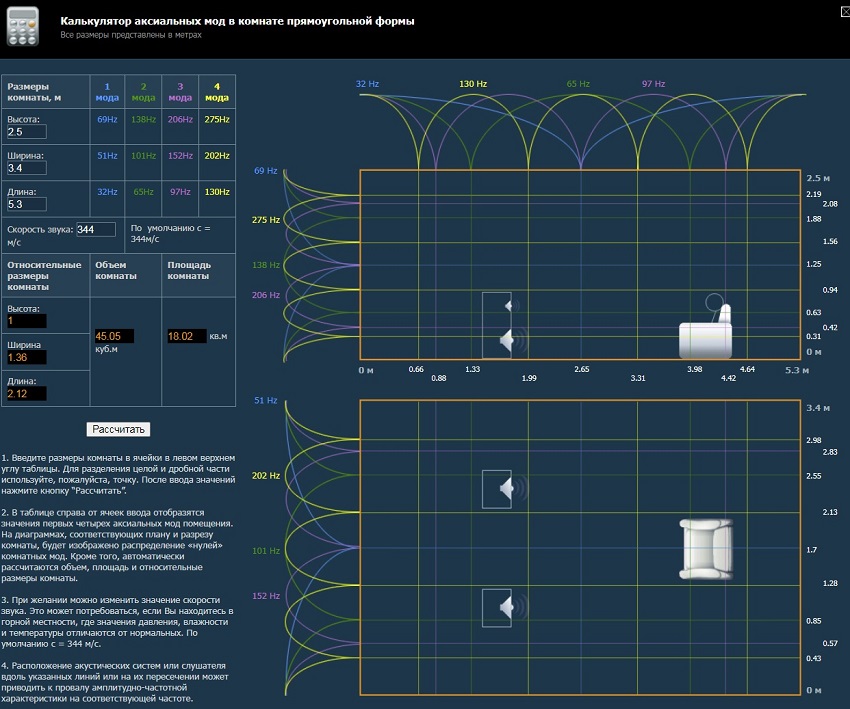Select the lower speaker in the plan view

click(505, 607)
